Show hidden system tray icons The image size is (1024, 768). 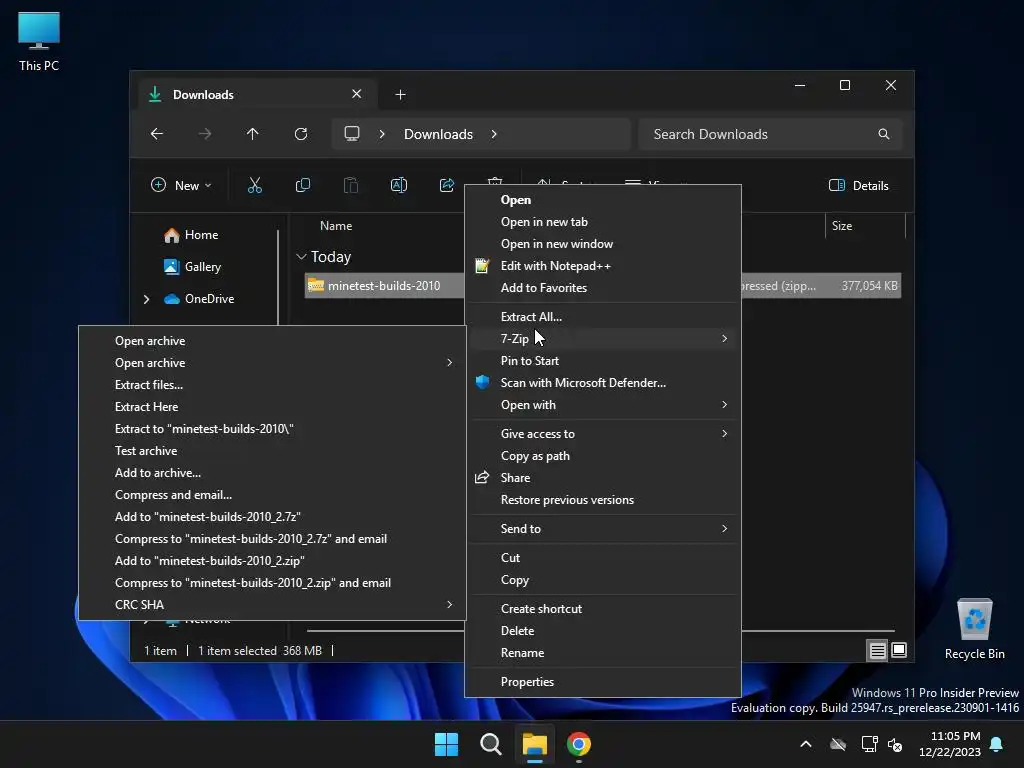coord(806,744)
